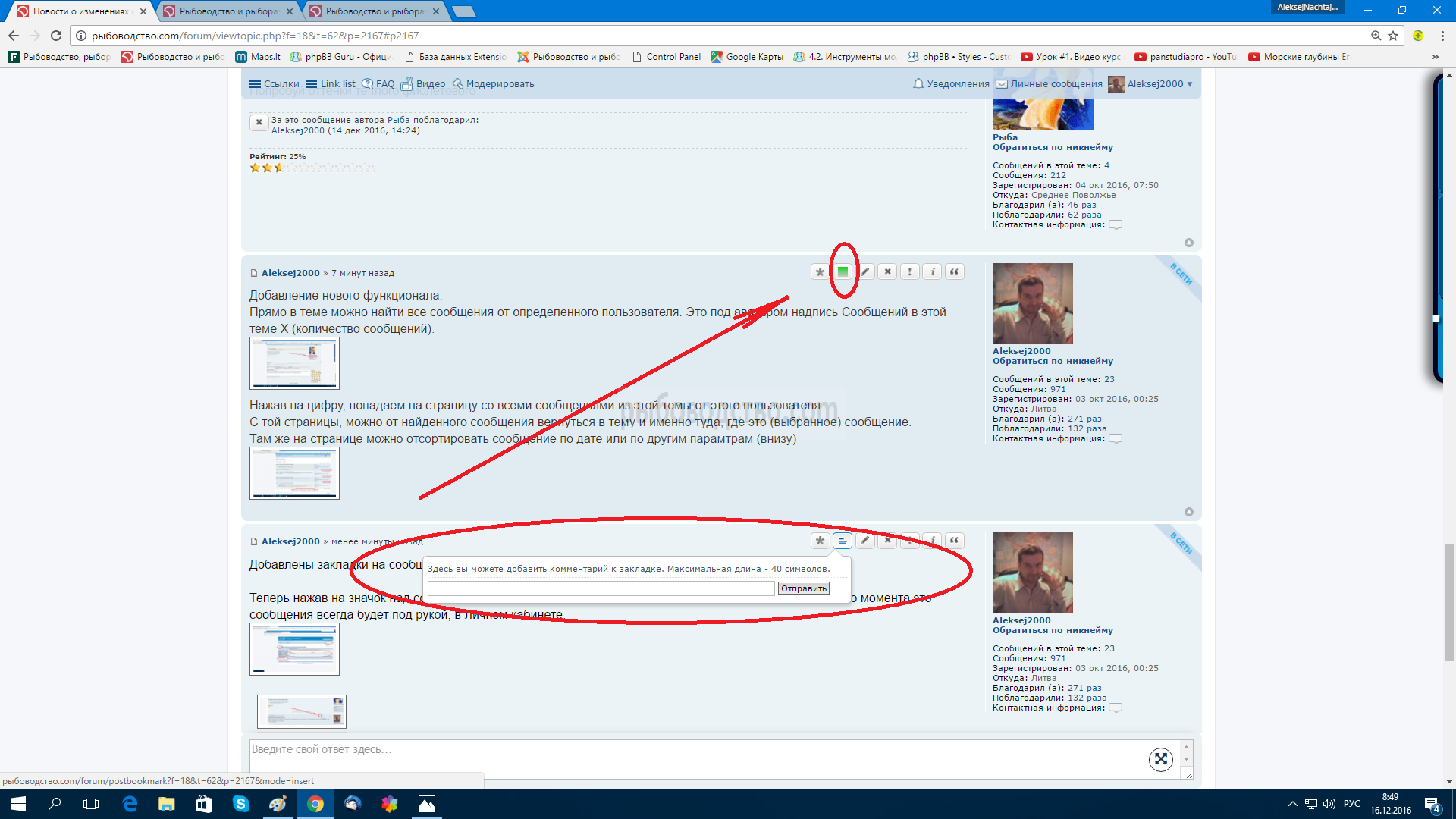Delete the 7-minutes-ago post with the X icon

click(887, 271)
